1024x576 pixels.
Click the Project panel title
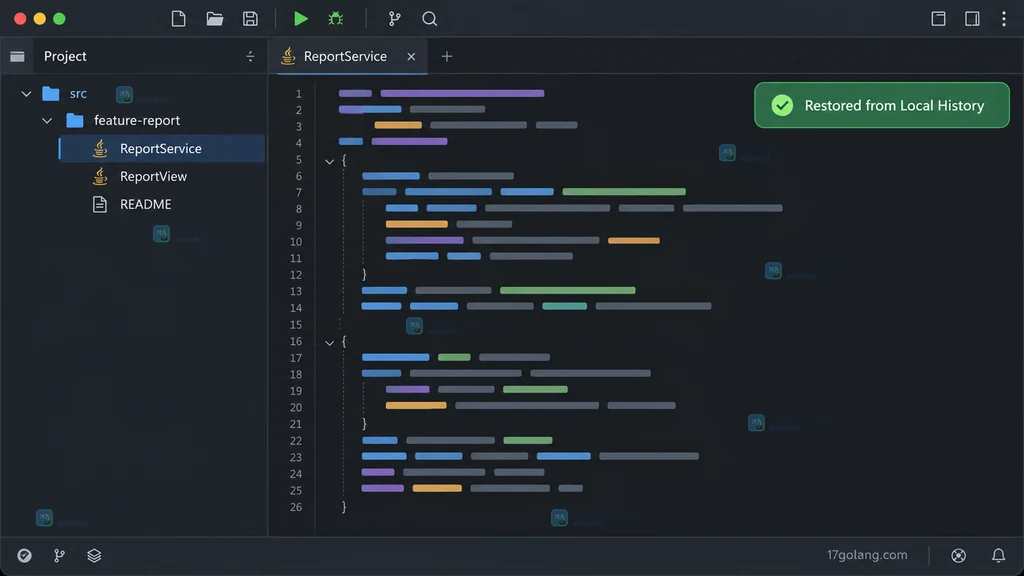pos(65,56)
